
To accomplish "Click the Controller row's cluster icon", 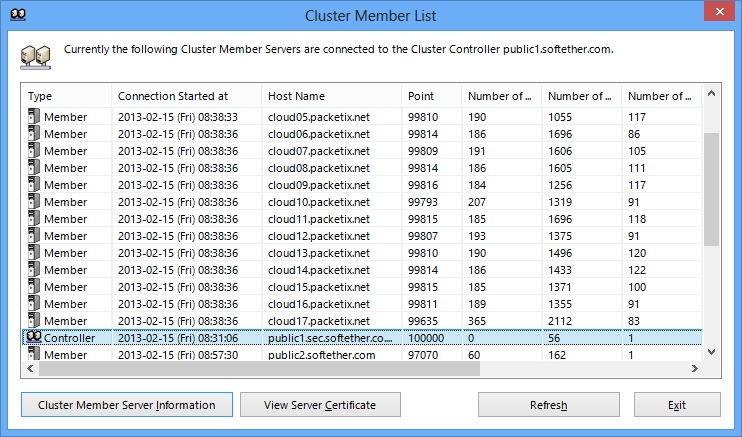I will [x=34, y=337].
